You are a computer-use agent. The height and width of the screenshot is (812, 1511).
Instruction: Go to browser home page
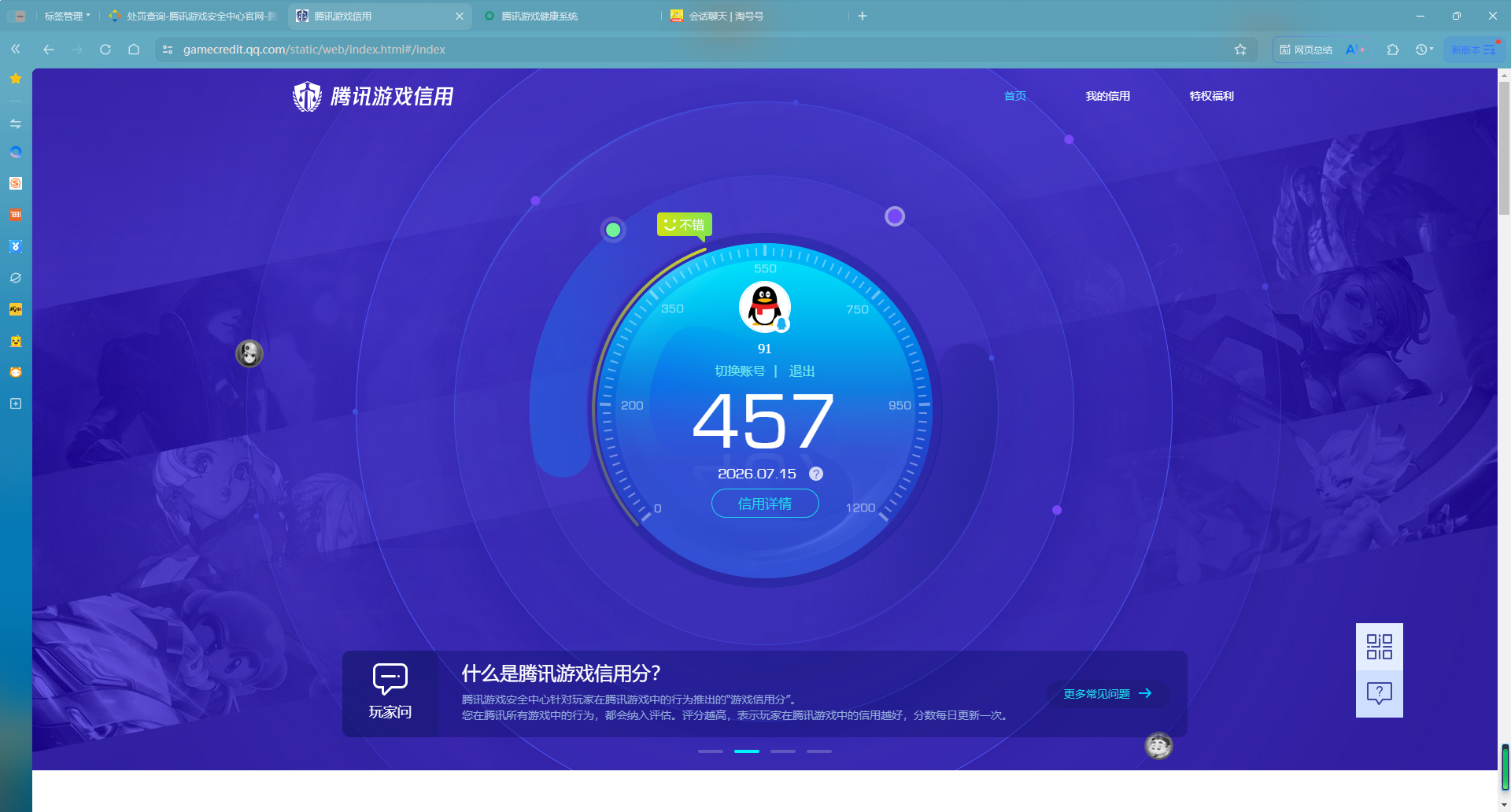pyautogui.click(x=134, y=50)
